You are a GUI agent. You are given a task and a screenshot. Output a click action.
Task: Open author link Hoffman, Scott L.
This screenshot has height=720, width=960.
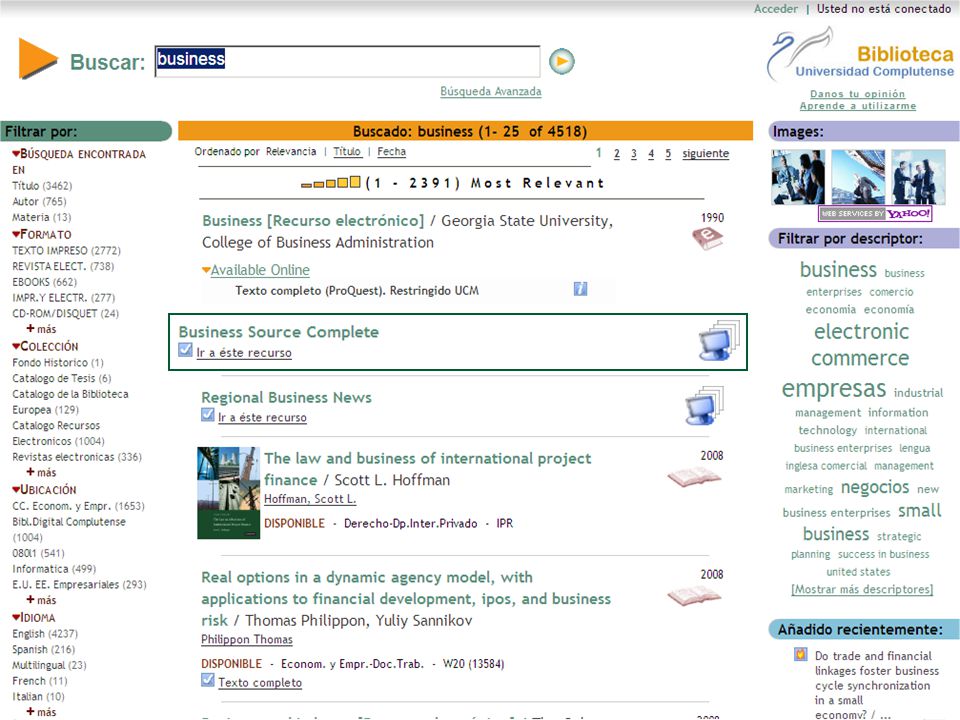coord(310,499)
